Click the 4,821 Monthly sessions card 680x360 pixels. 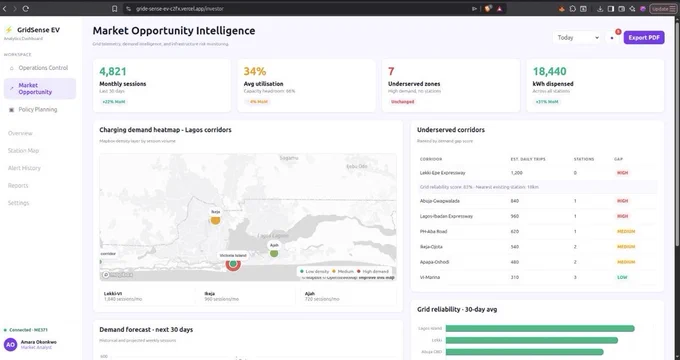pyautogui.click(x=162, y=85)
